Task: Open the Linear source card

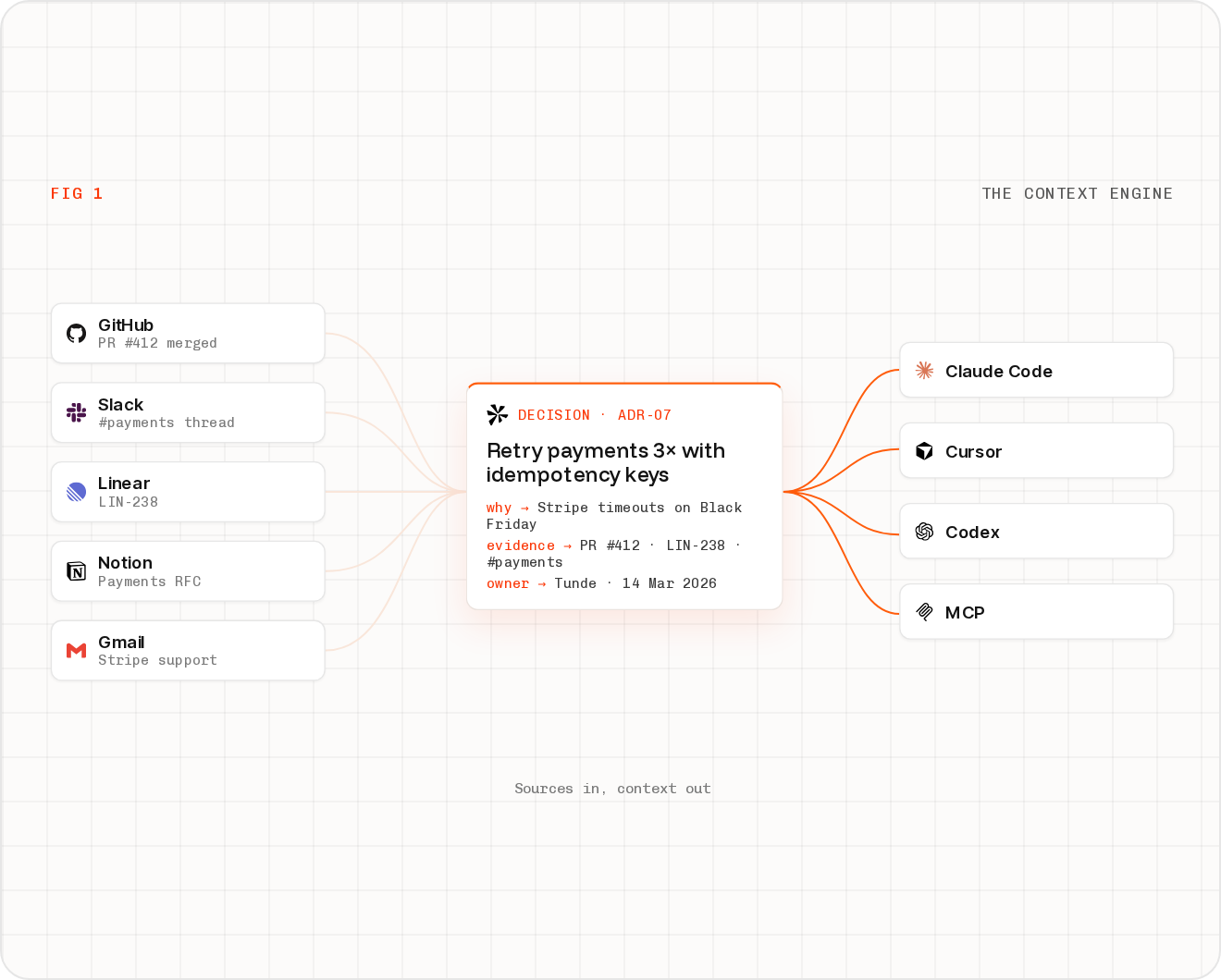Action: click(x=188, y=492)
